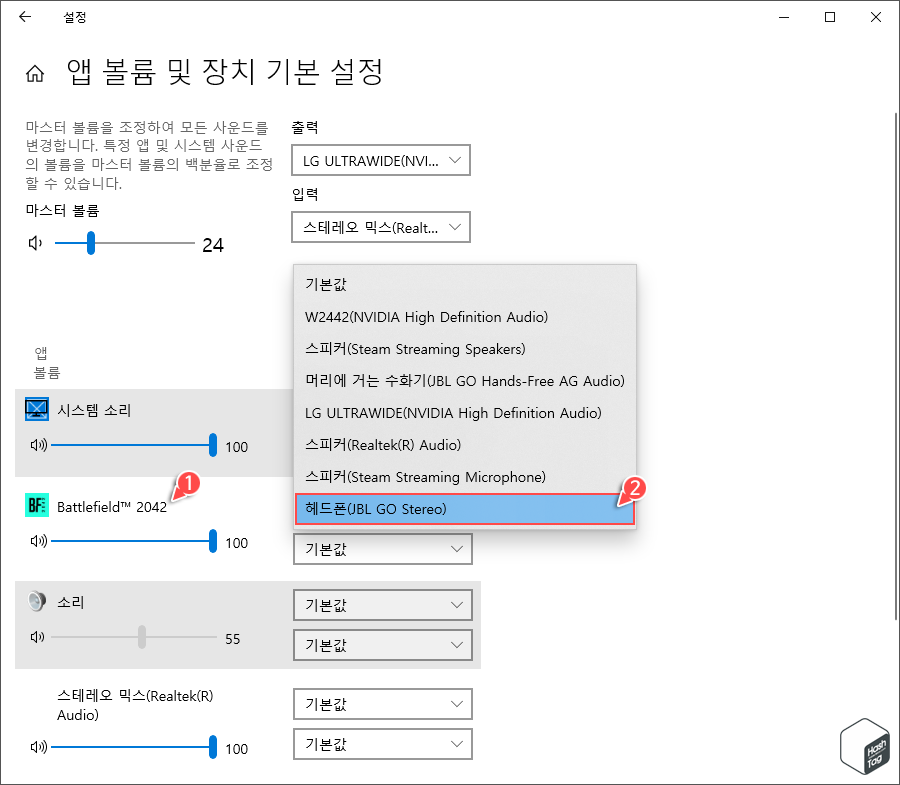
Task: Mute the 스테레오 믹스 speaker icon
Action: coord(38,747)
